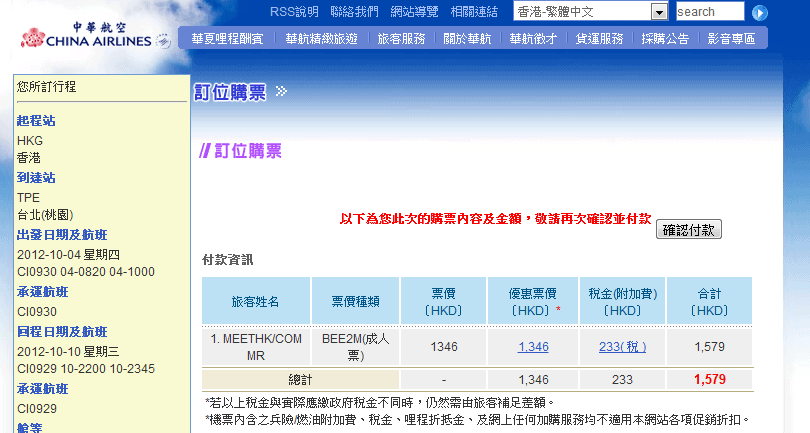Click the 233(稅) tax details link
The width and height of the screenshot is (810, 433).
[x=622, y=347]
